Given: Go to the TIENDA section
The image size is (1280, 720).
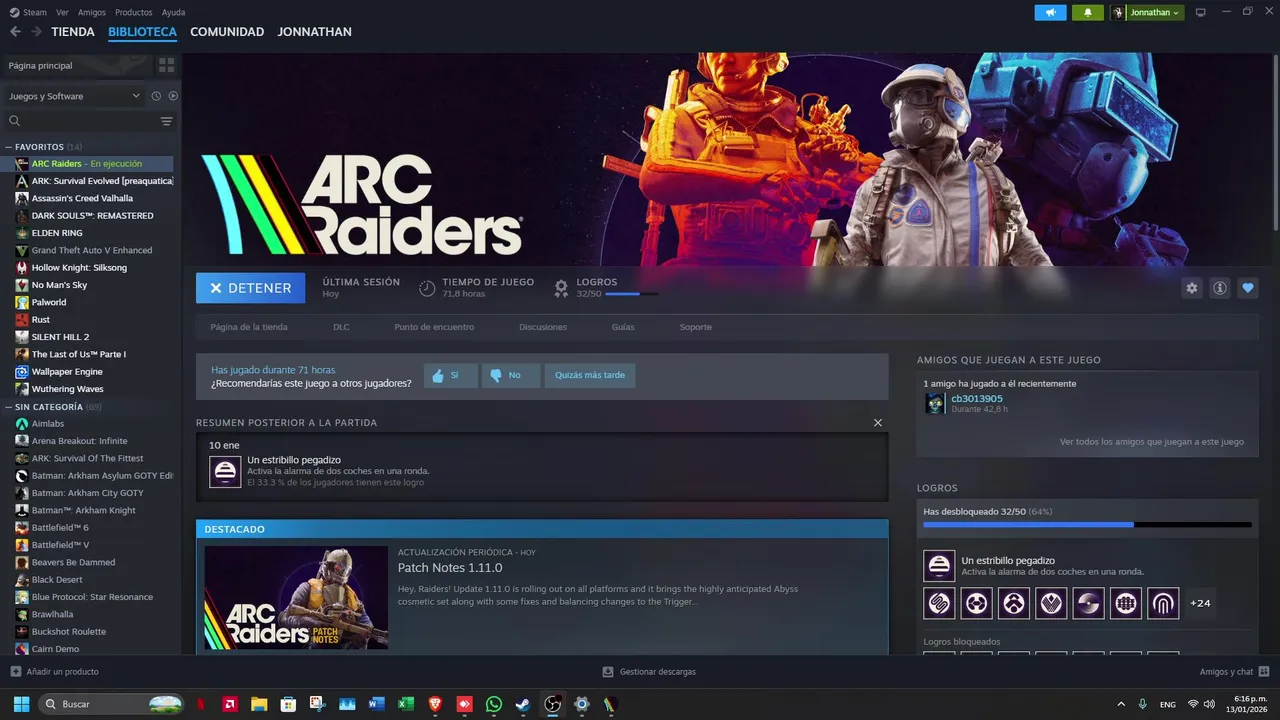Looking at the screenshot, I should point(73,32).
